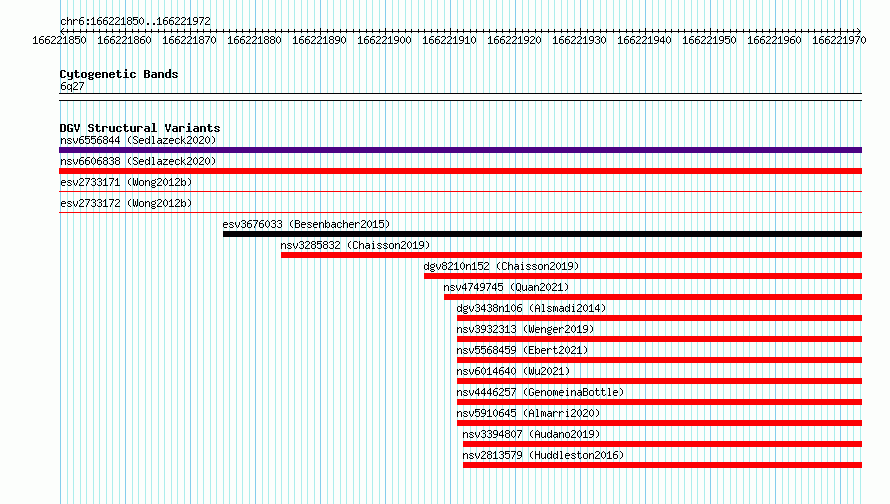
Task: Click the red nsv2813579 variant bar
Action: point(662,465)
